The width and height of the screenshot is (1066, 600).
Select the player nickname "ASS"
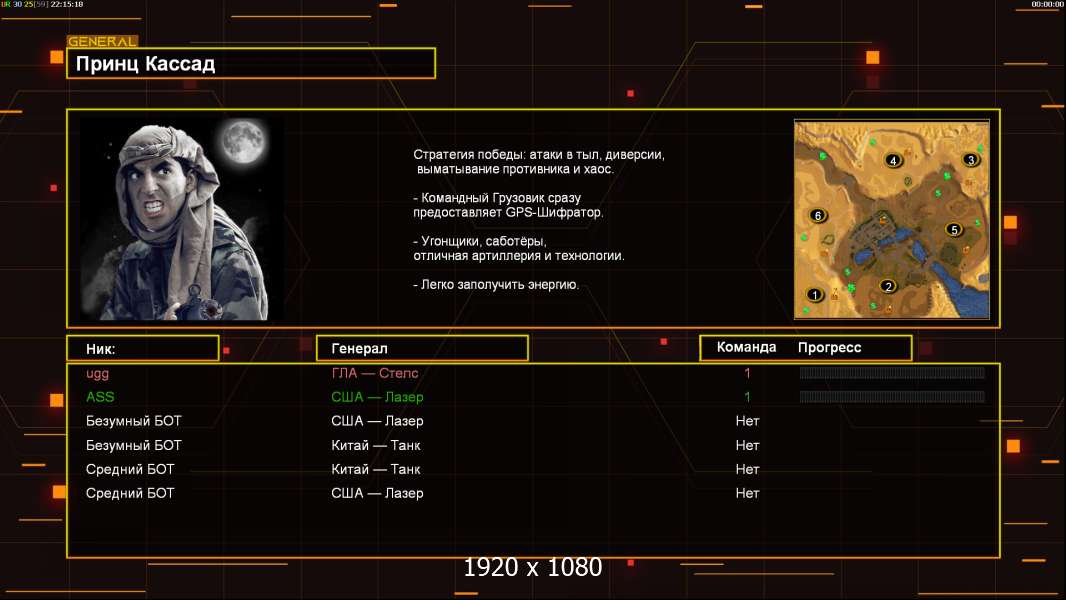coord(100,397)
